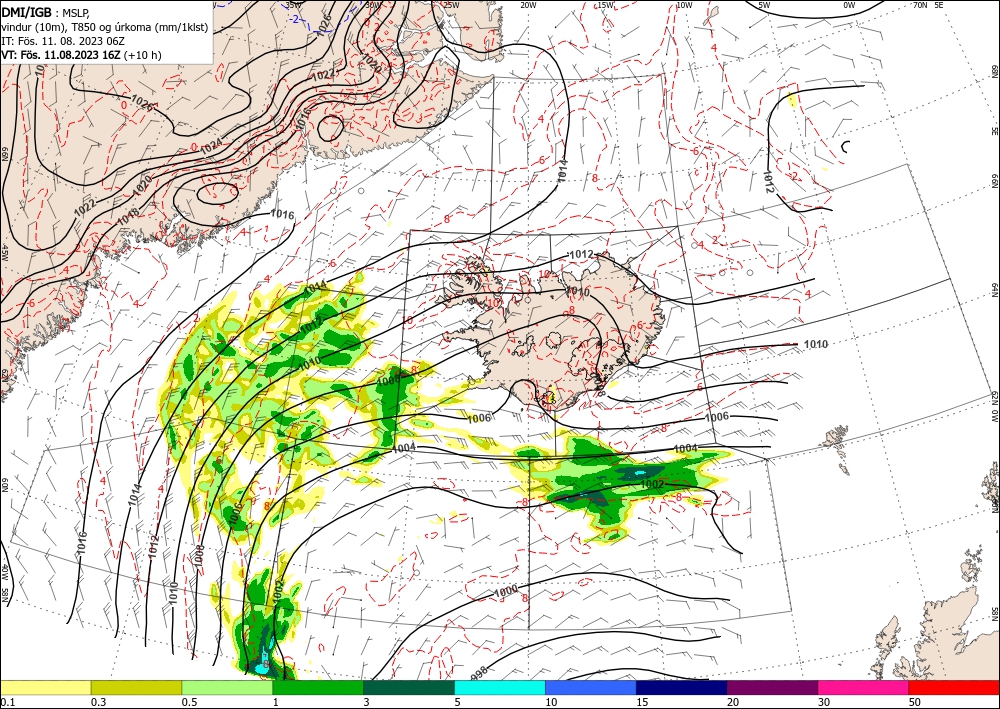This screenshot has width=1000, height=709.
Task: Click the "1000" isobar label
Action: tap(506, 591)
